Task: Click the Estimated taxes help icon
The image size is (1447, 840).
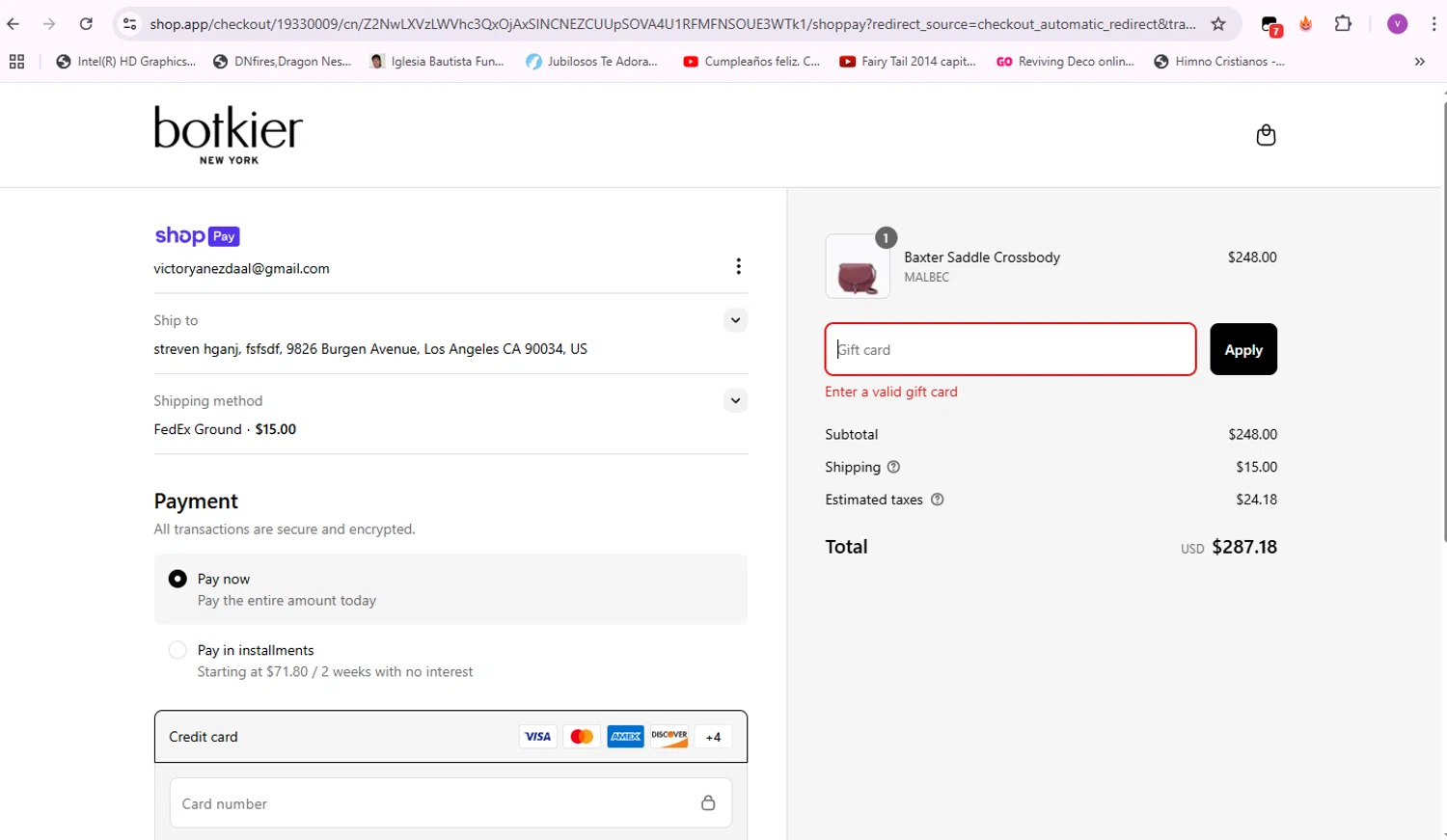Action: [x=937, y=500]
